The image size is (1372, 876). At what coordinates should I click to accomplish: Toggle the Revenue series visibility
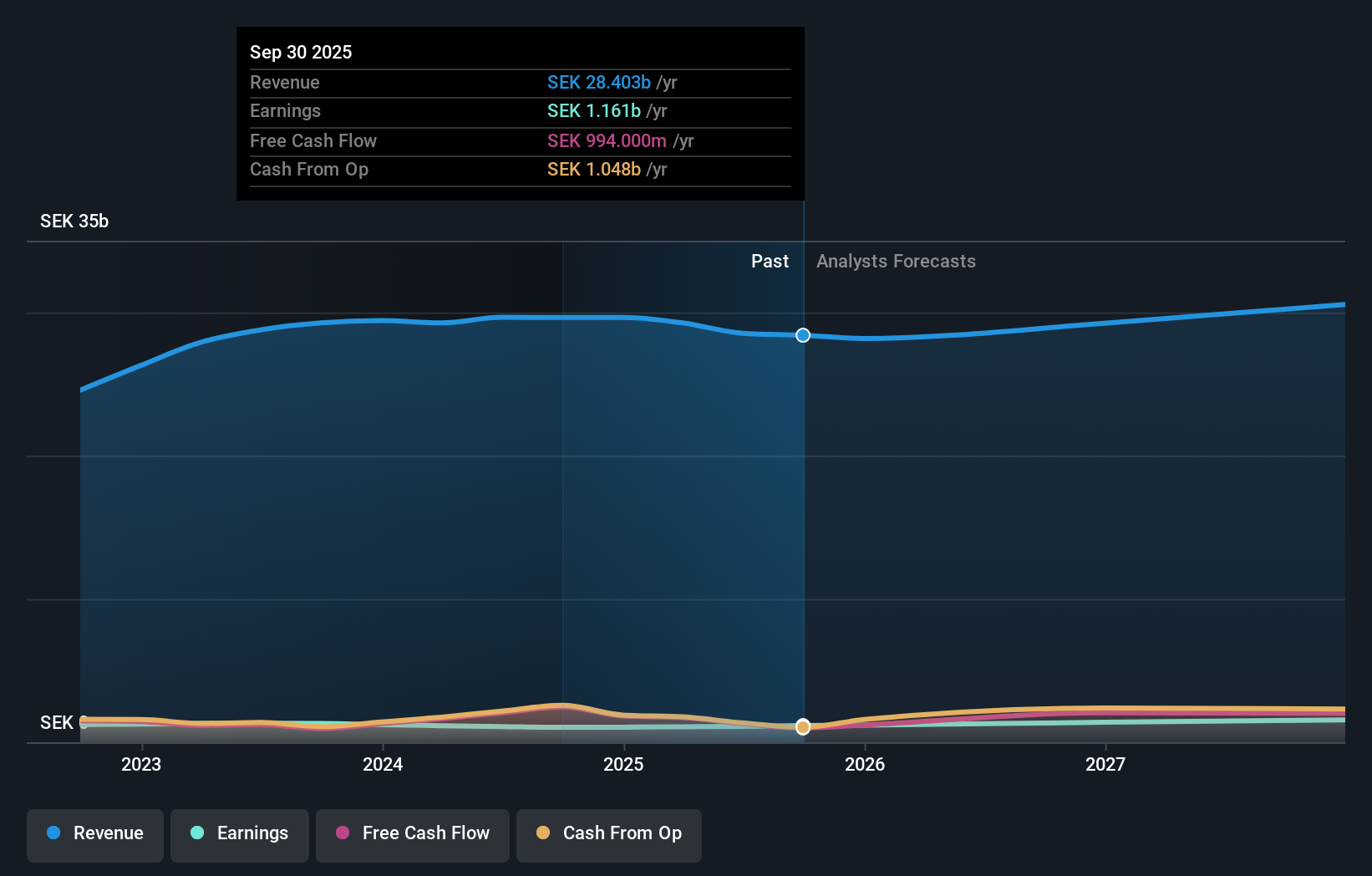[94, 835]
